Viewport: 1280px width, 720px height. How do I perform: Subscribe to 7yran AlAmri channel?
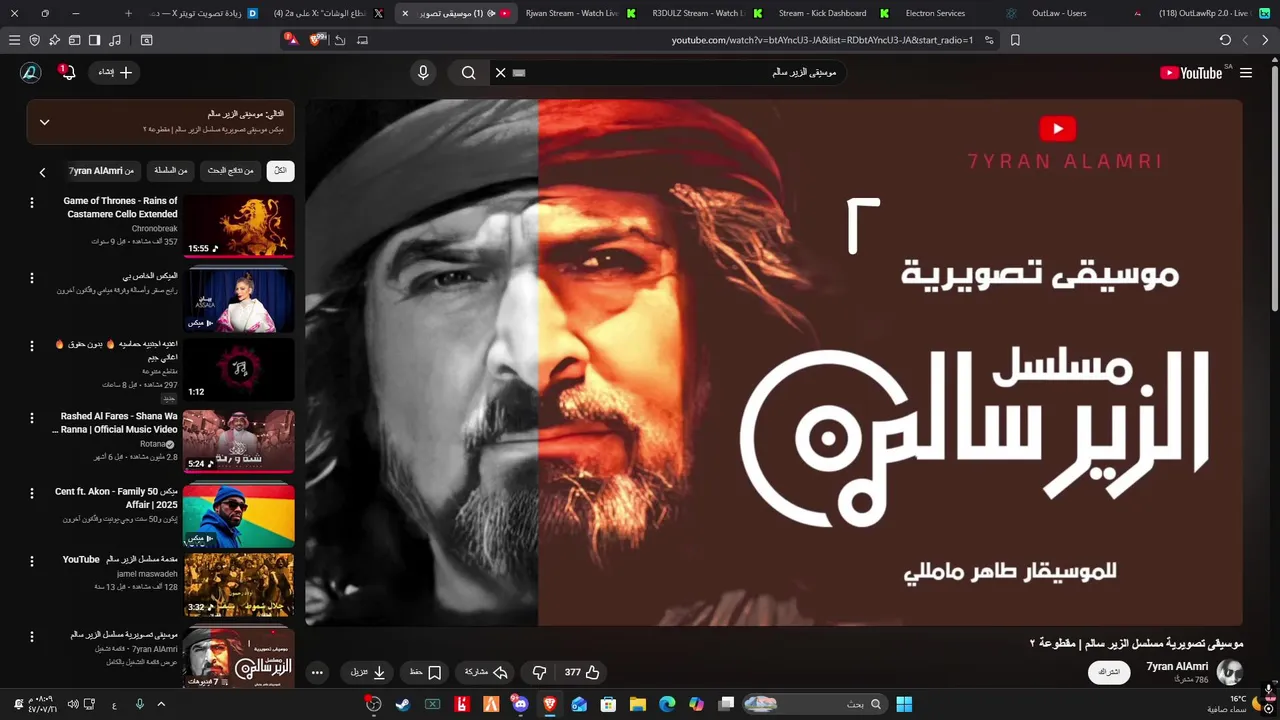point(1109,672)
